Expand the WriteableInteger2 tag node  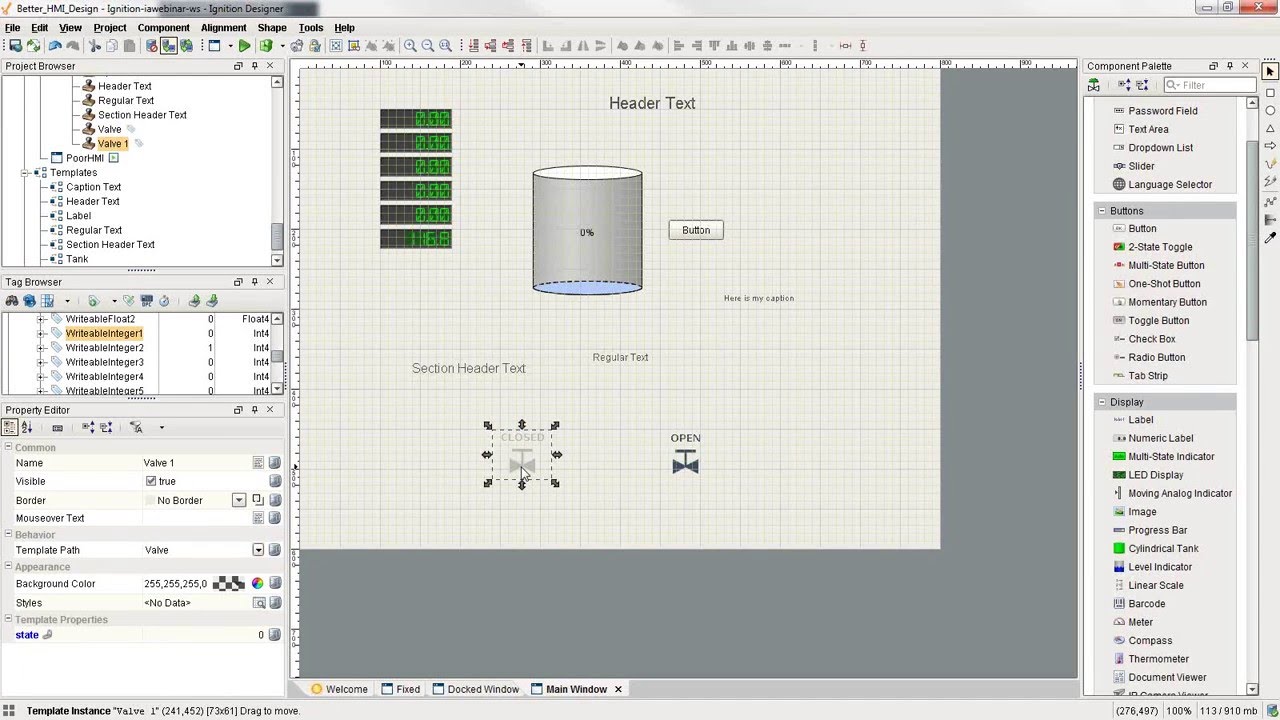(x=40, y=348)
